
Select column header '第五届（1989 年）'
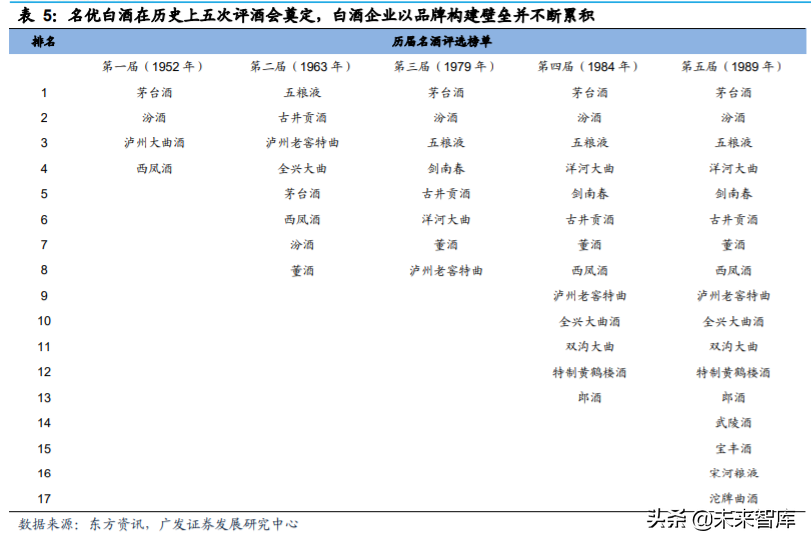pos(733,67)
